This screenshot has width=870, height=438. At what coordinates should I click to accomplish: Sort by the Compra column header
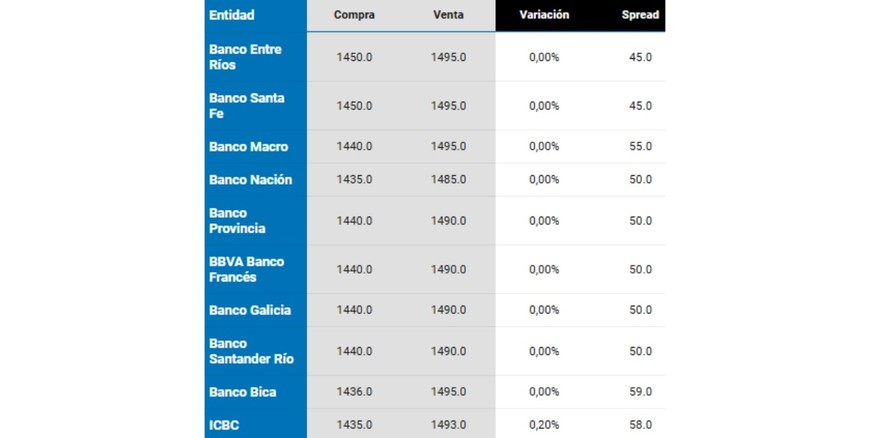pos(354,15)
